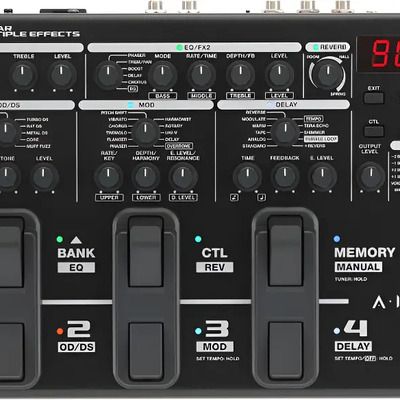Adjust the OUTPUT LEVEL knob
Screen dimensions: 400x400
pos(371,176)
